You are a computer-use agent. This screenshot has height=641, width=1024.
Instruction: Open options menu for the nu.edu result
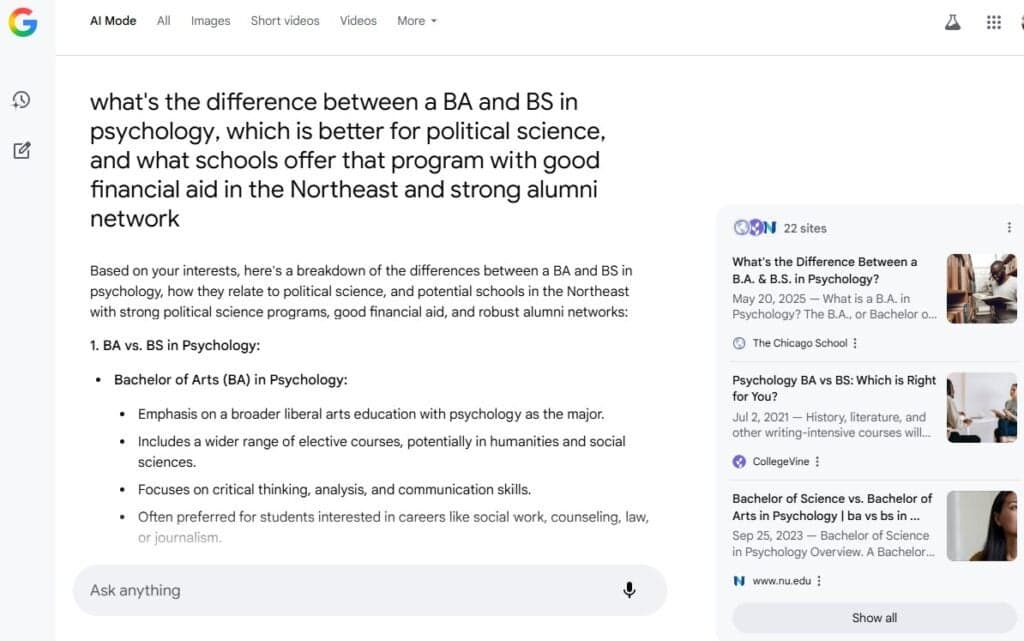pos(822,580)
